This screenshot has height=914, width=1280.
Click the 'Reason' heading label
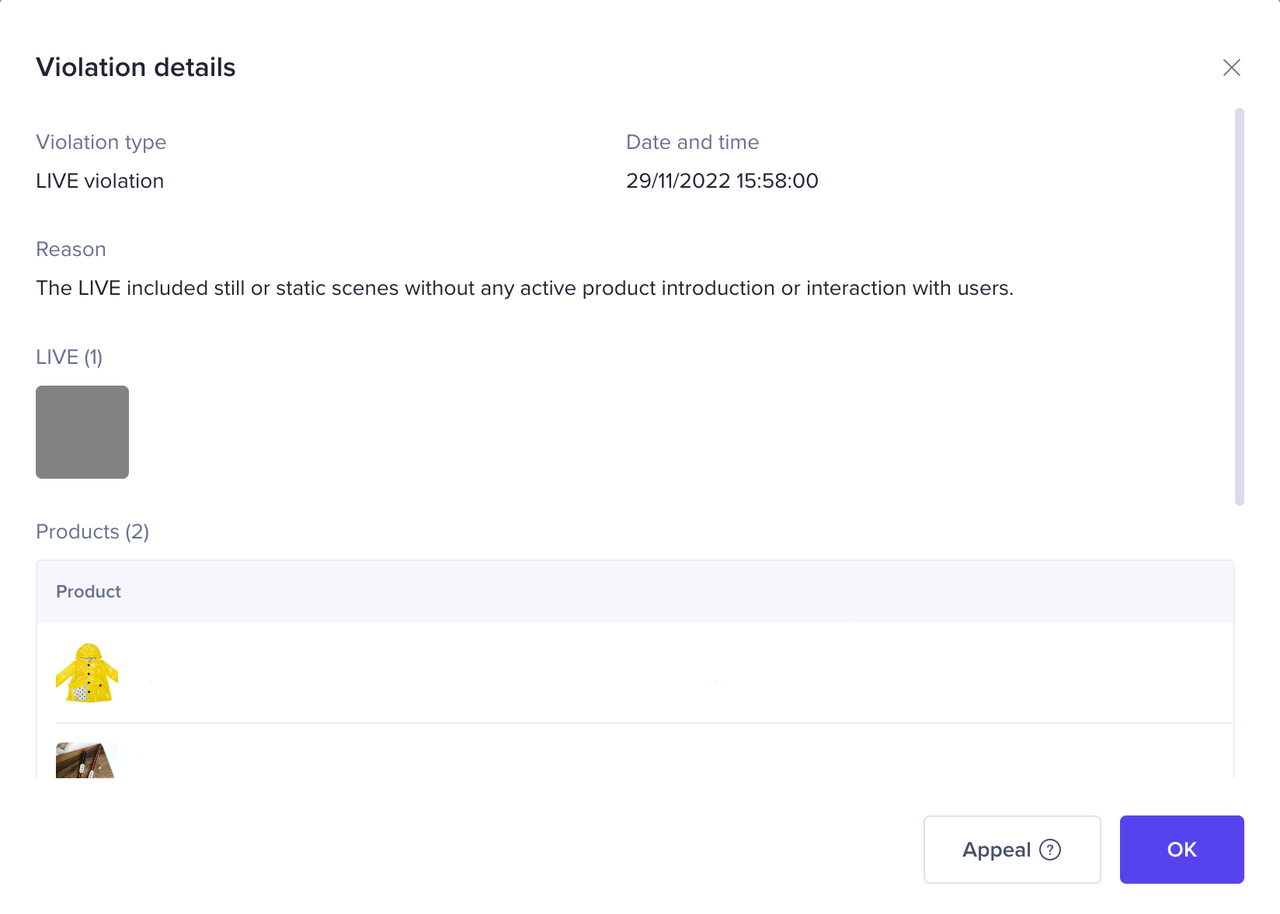[71, 249]
